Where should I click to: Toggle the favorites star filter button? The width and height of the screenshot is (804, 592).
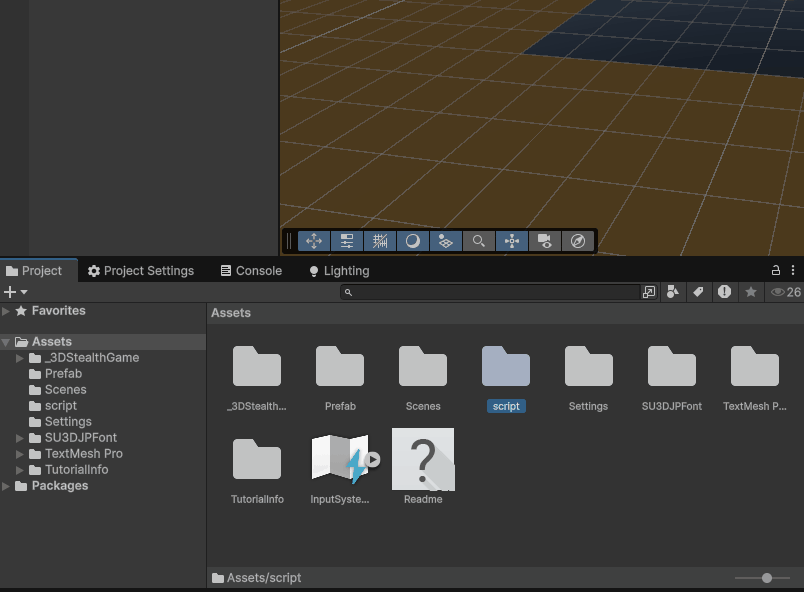[x=750, y=292]
